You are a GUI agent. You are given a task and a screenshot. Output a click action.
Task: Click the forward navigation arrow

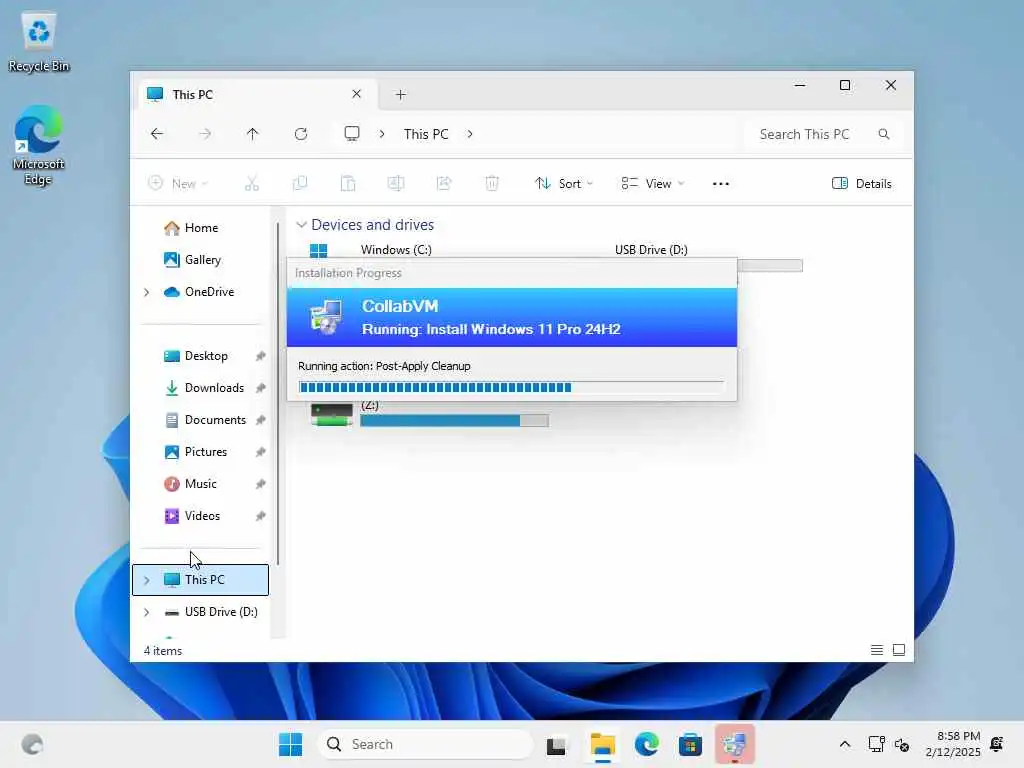(x=205, y=134)
